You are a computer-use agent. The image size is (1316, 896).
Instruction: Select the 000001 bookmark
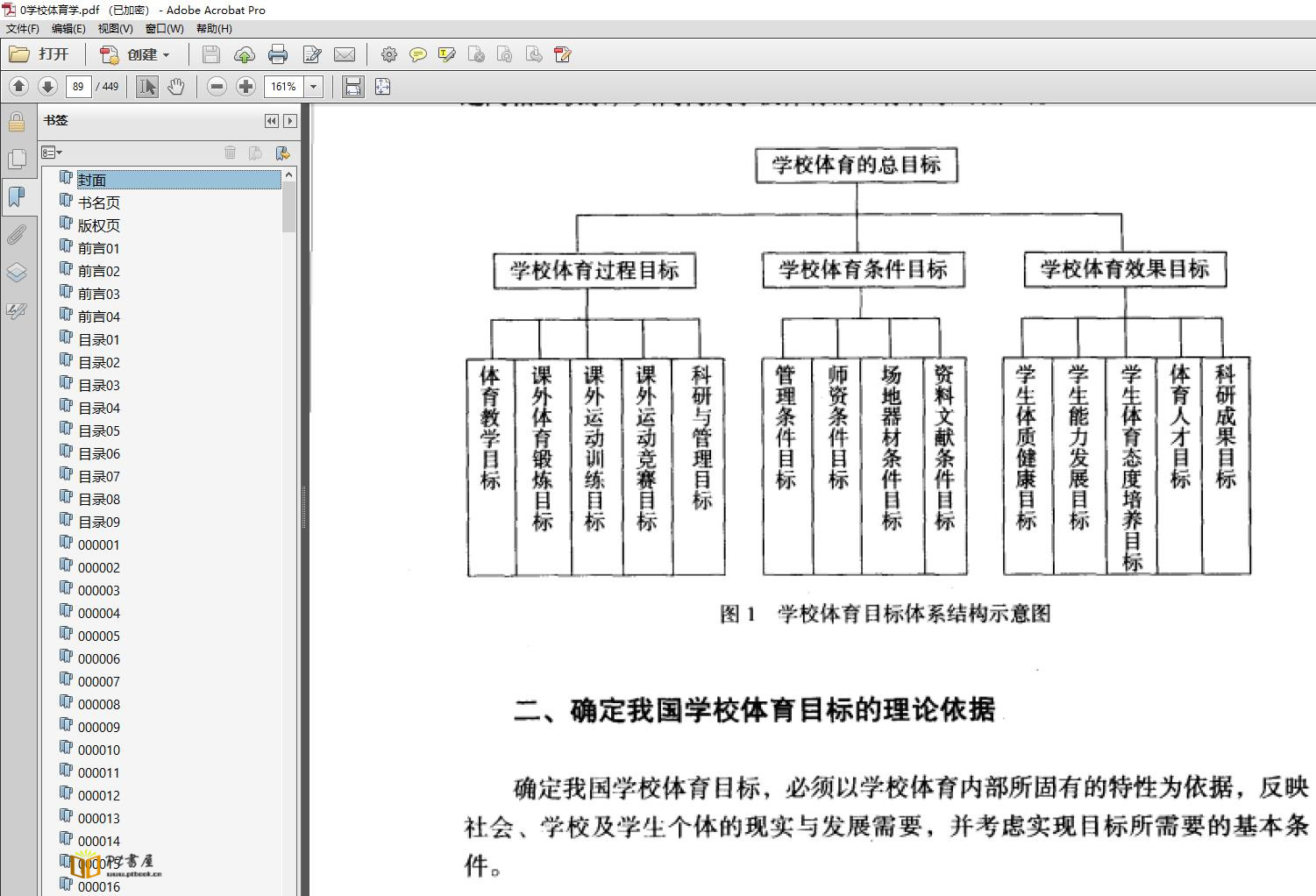[99, 544]
